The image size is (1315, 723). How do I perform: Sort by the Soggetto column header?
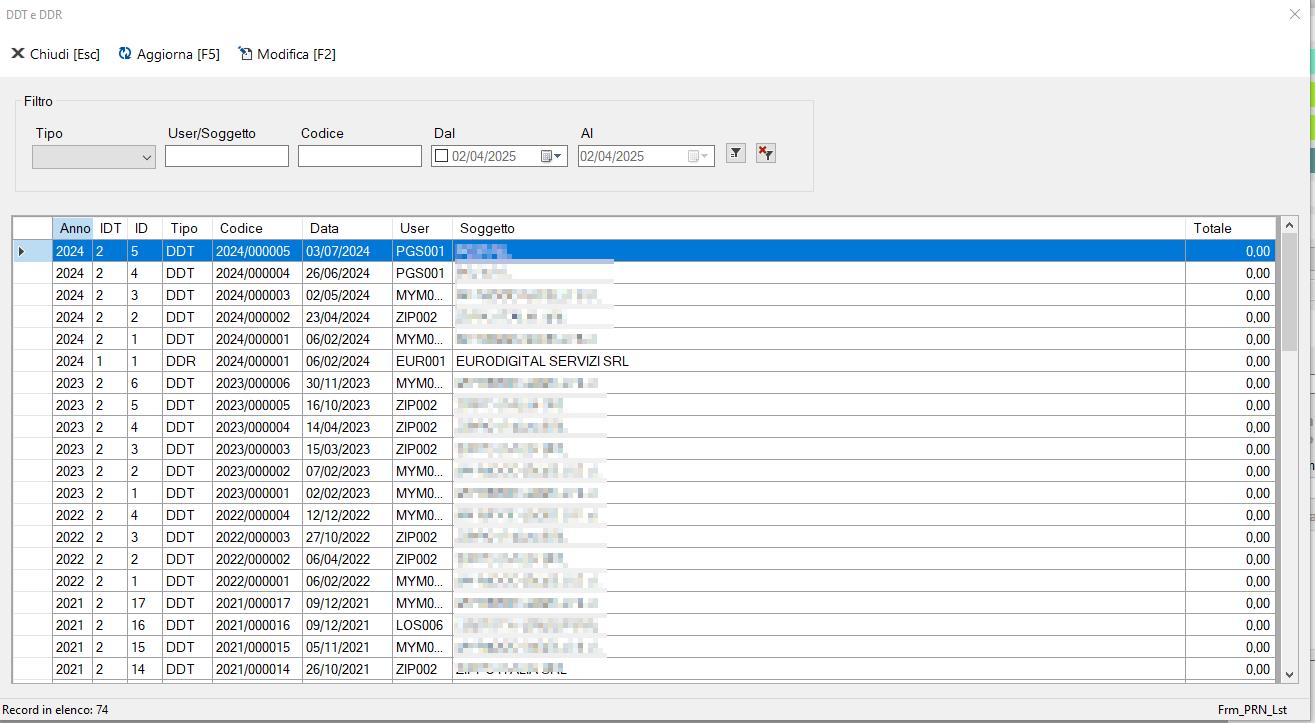(x=819, y=228)
